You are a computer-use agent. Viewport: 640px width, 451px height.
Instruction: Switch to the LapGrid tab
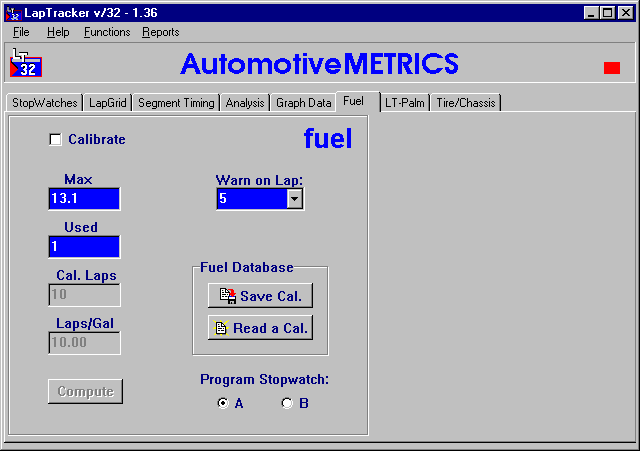(x=108, y=102)
